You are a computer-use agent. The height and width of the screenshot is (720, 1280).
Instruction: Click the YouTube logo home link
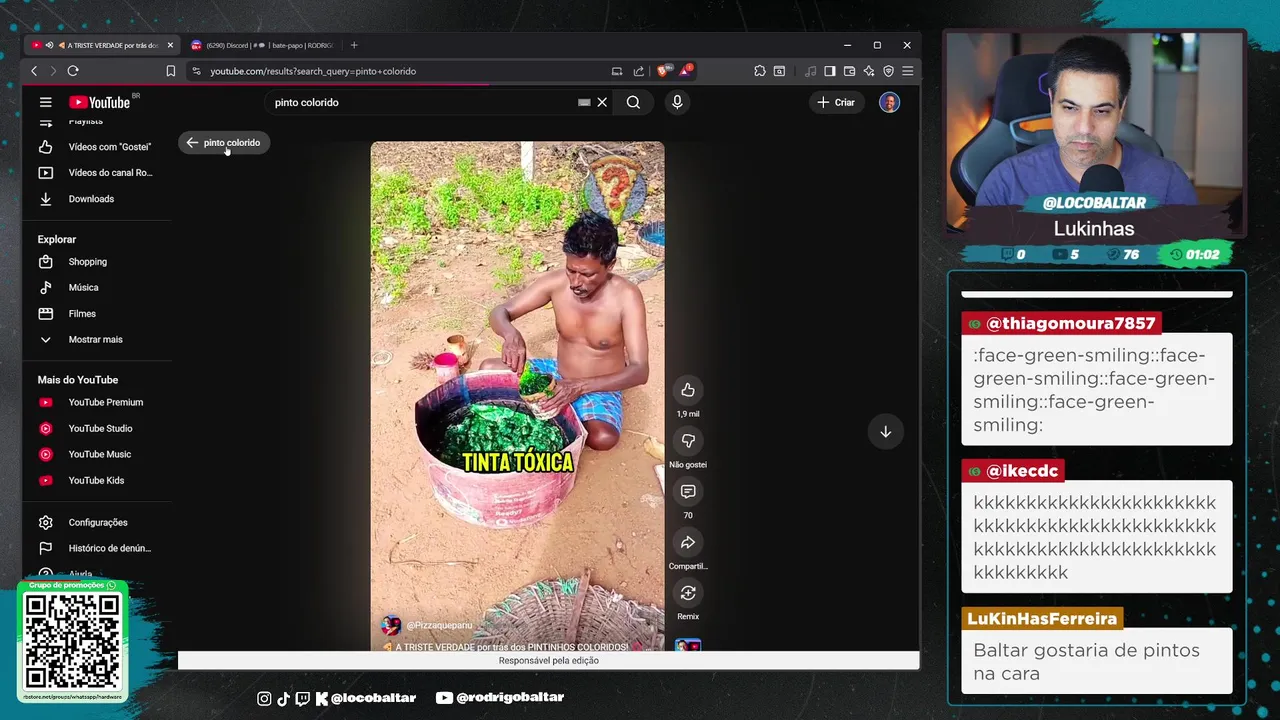100,102
